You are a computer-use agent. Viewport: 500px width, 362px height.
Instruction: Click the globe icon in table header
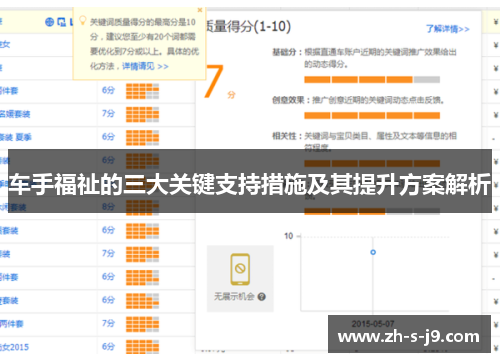49,22
